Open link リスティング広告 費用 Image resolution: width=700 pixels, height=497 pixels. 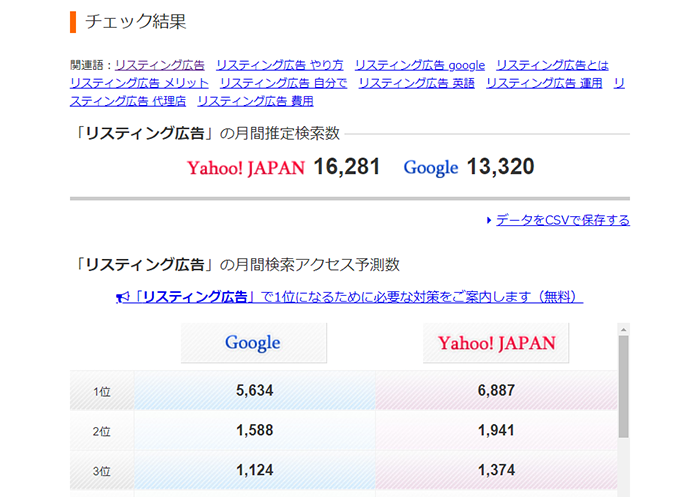coord(255,101)
